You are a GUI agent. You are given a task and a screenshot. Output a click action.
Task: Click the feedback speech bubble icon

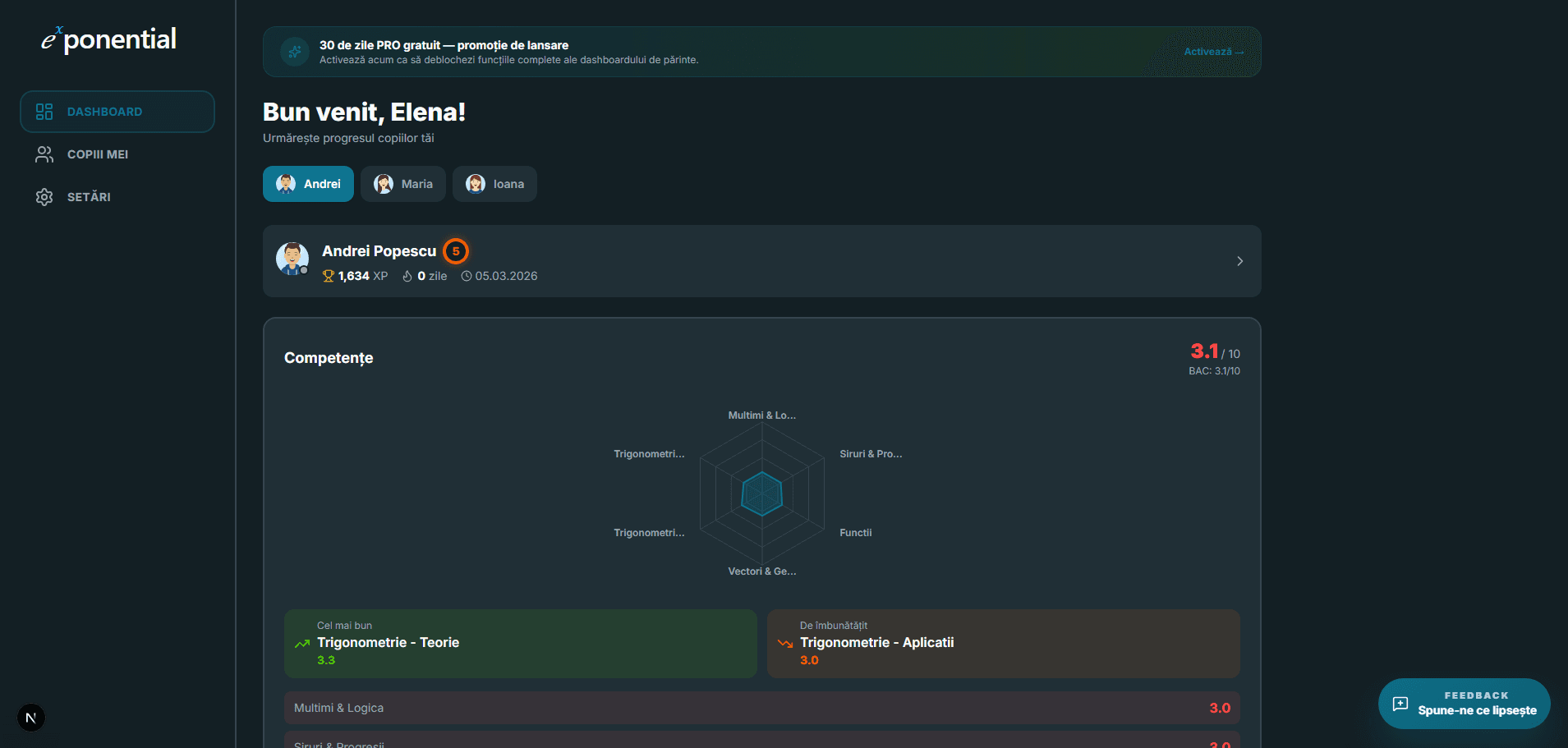1400,704
